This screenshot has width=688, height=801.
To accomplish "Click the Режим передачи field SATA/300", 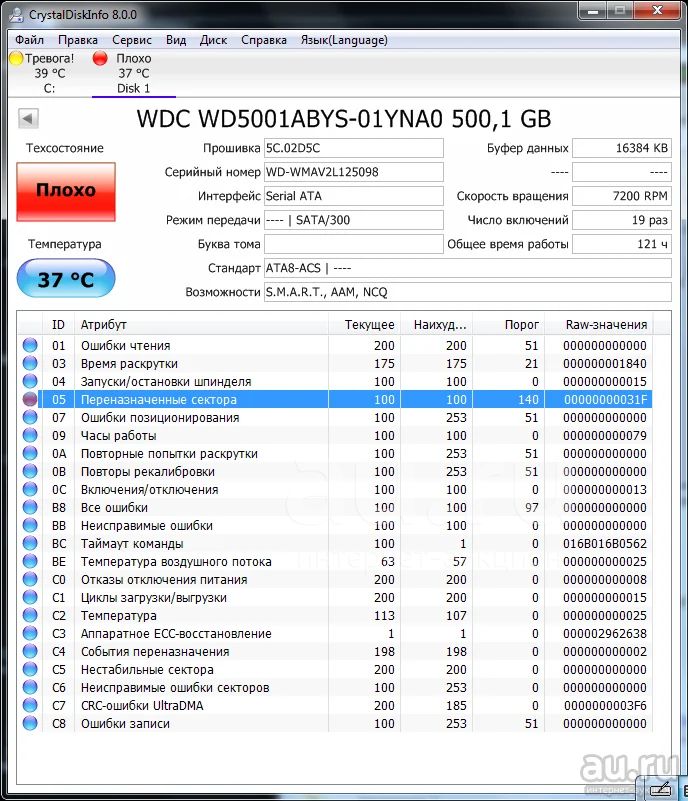I will (353, 220).
